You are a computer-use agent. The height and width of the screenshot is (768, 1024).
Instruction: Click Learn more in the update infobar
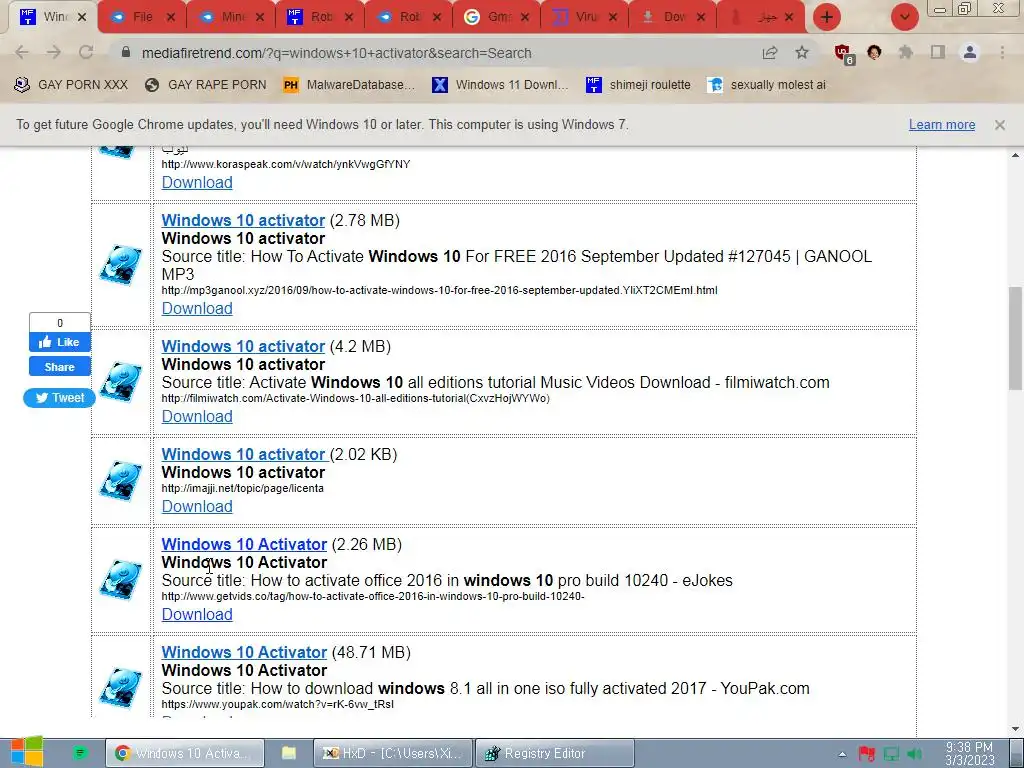942,125
